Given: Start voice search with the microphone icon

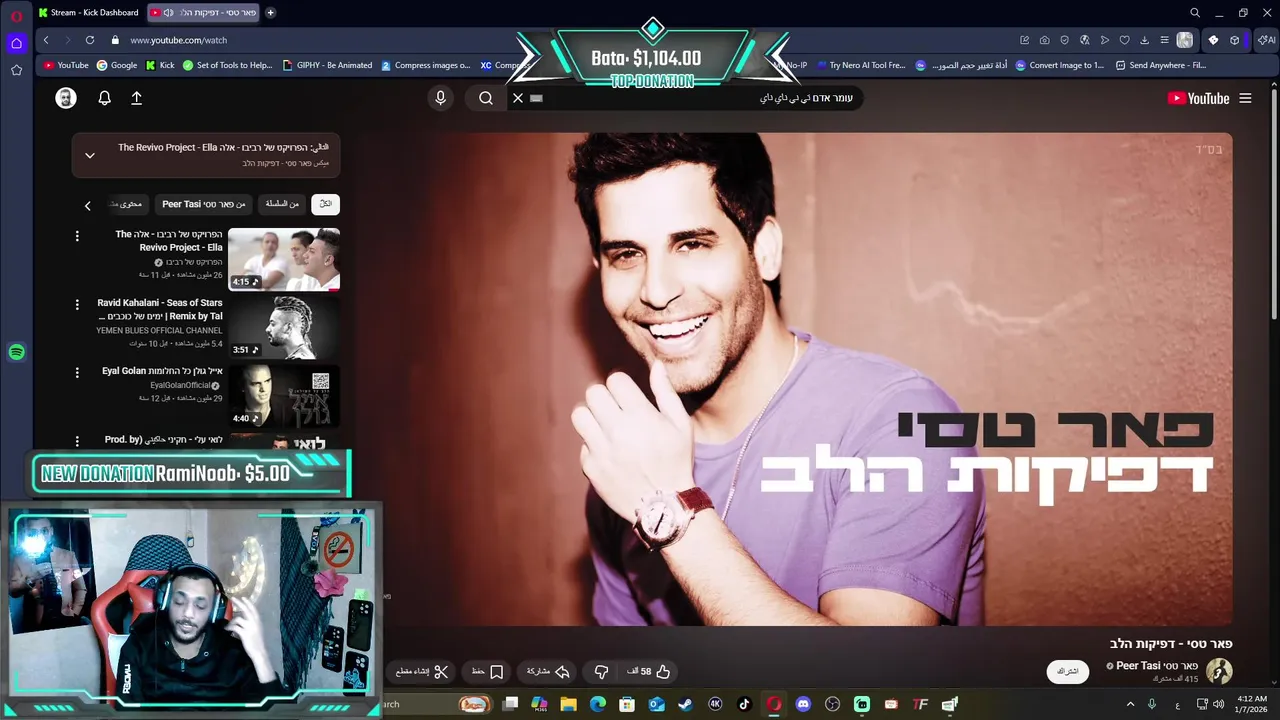Looking at the screenshot, I should coord(440,98).
